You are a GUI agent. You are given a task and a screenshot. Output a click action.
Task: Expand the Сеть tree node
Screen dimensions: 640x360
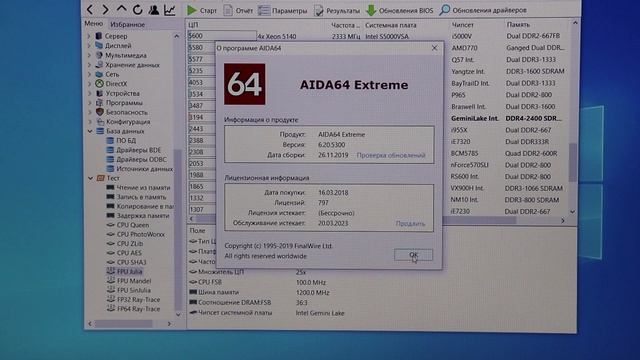[89, 74]
